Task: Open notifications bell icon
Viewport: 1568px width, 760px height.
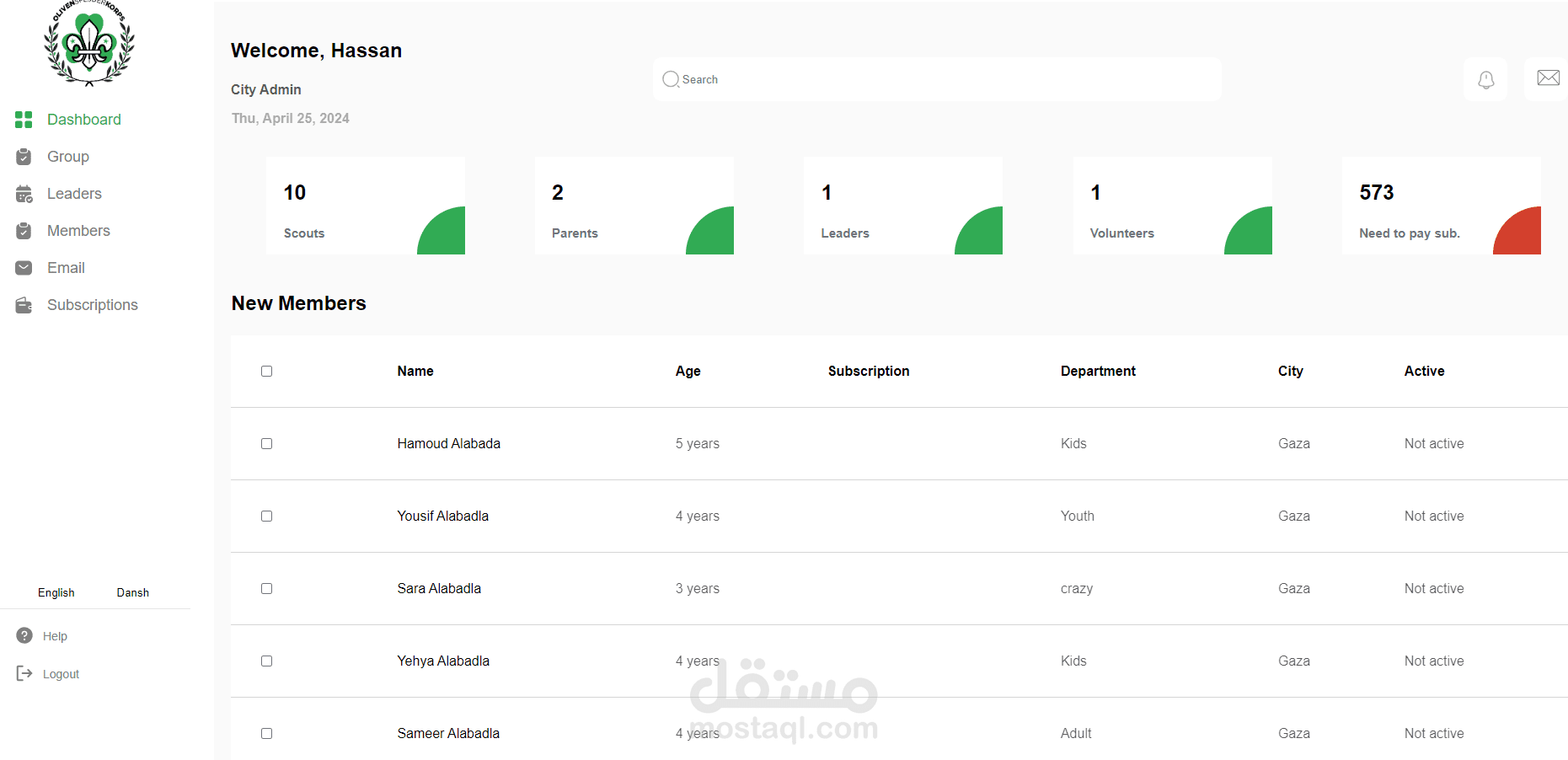Action: [1486, 79]
